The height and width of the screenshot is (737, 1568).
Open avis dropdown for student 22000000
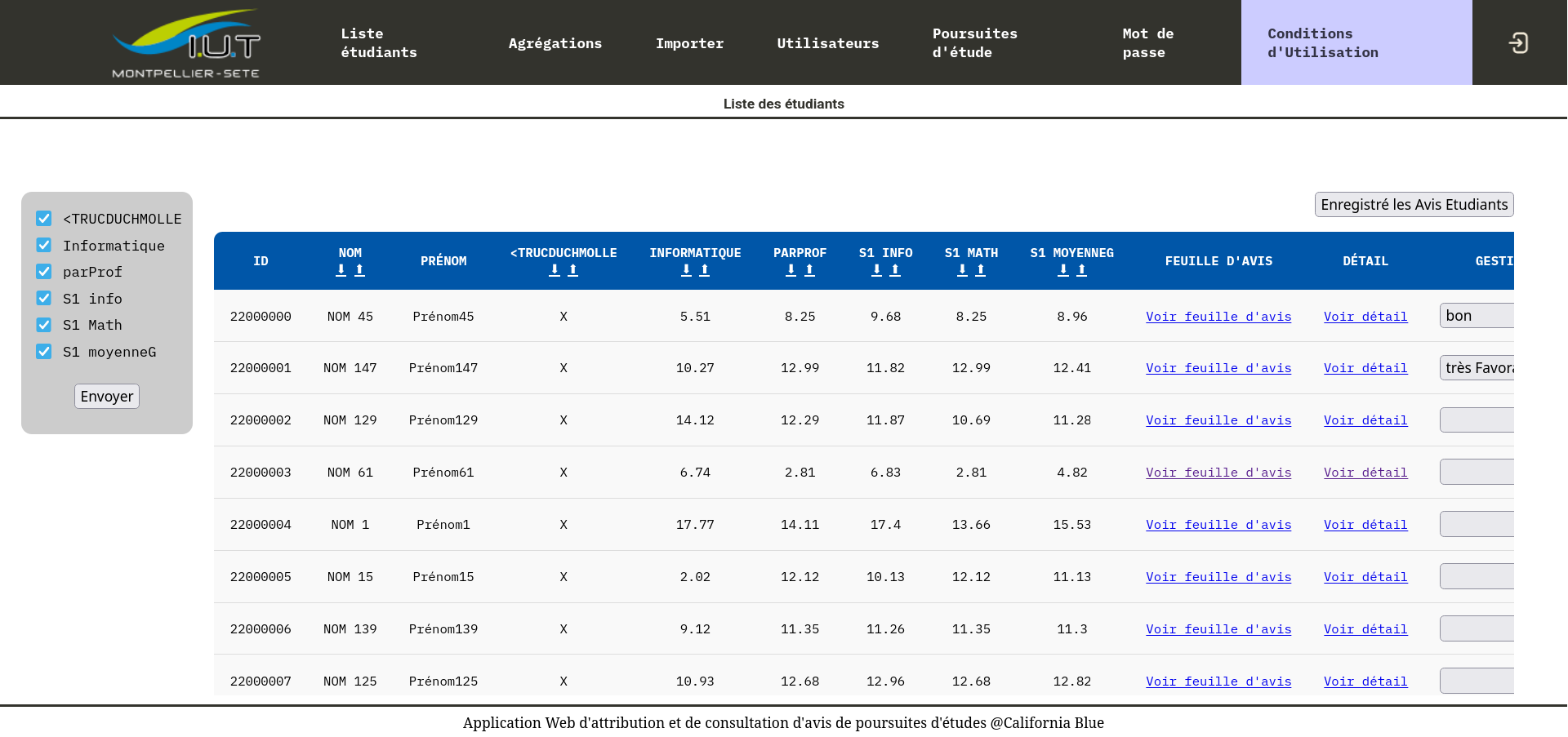[1476, 316]
